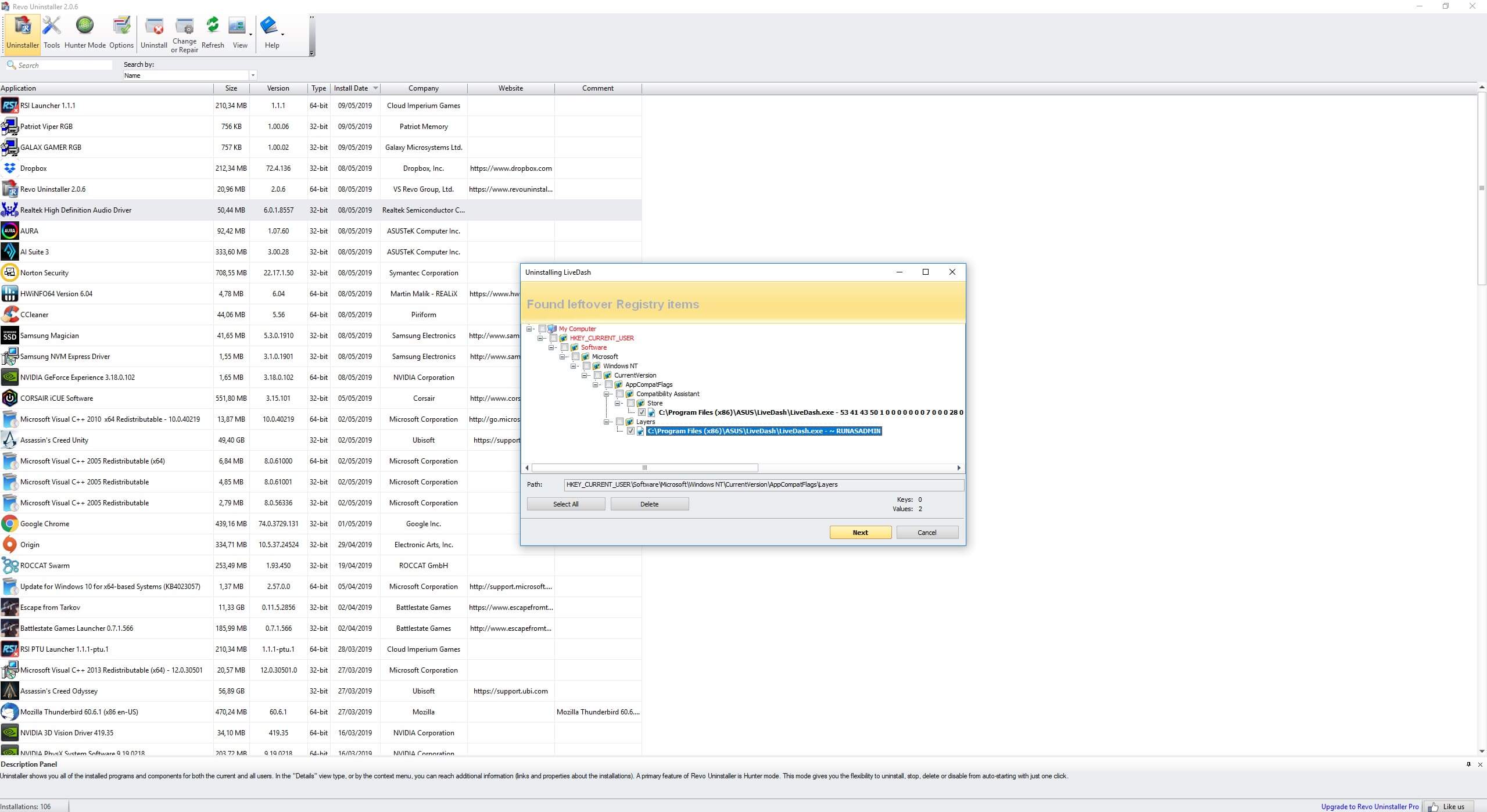Click the registry tree horizontal scrollbar thumb
This screenshot has height=812, width=1487.
coord(644,468)
